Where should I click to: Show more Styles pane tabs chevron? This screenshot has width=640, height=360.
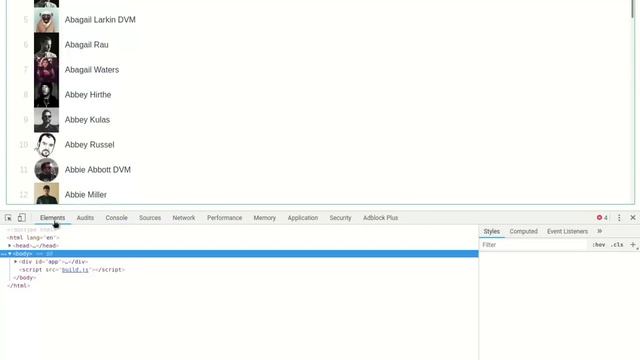600,231
